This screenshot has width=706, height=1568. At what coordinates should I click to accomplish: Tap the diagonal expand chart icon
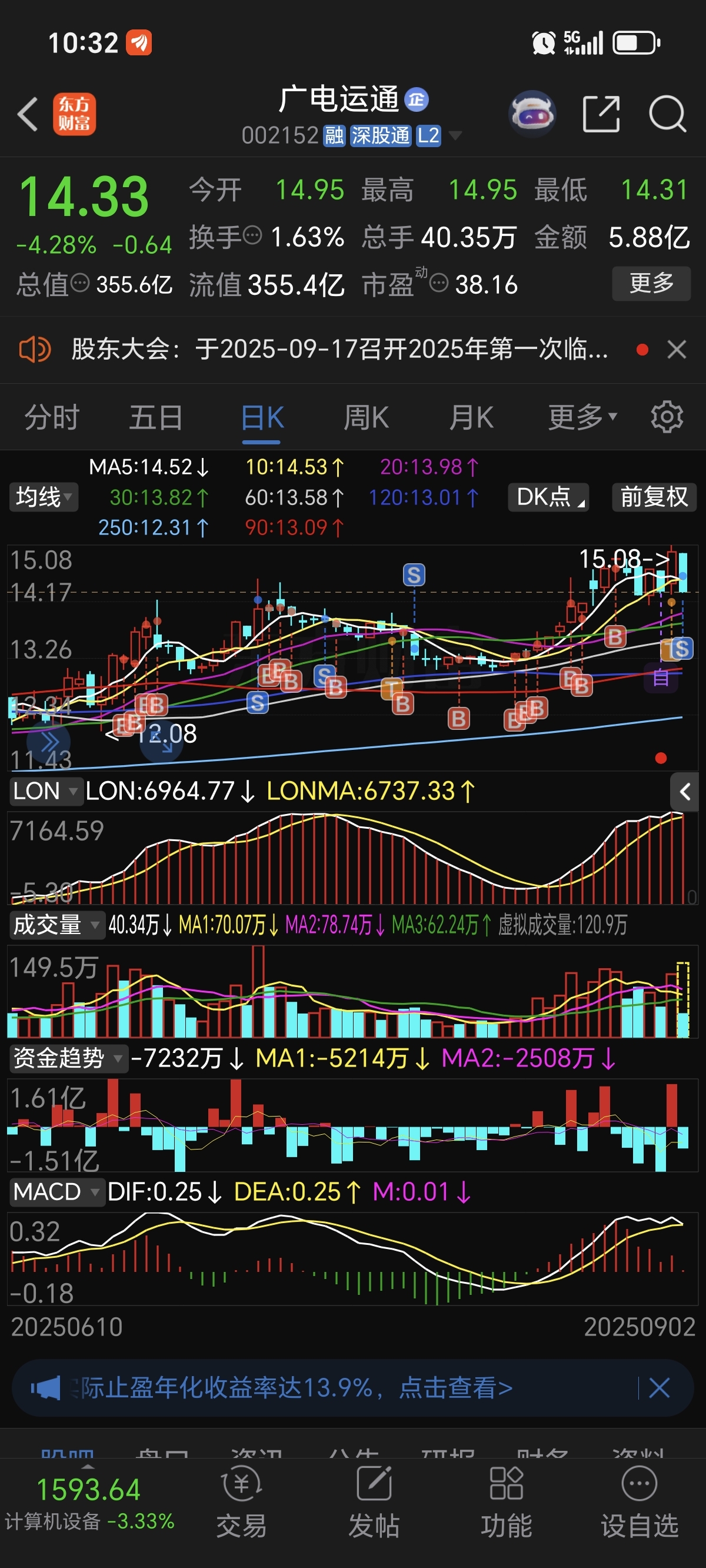[161, 742]
